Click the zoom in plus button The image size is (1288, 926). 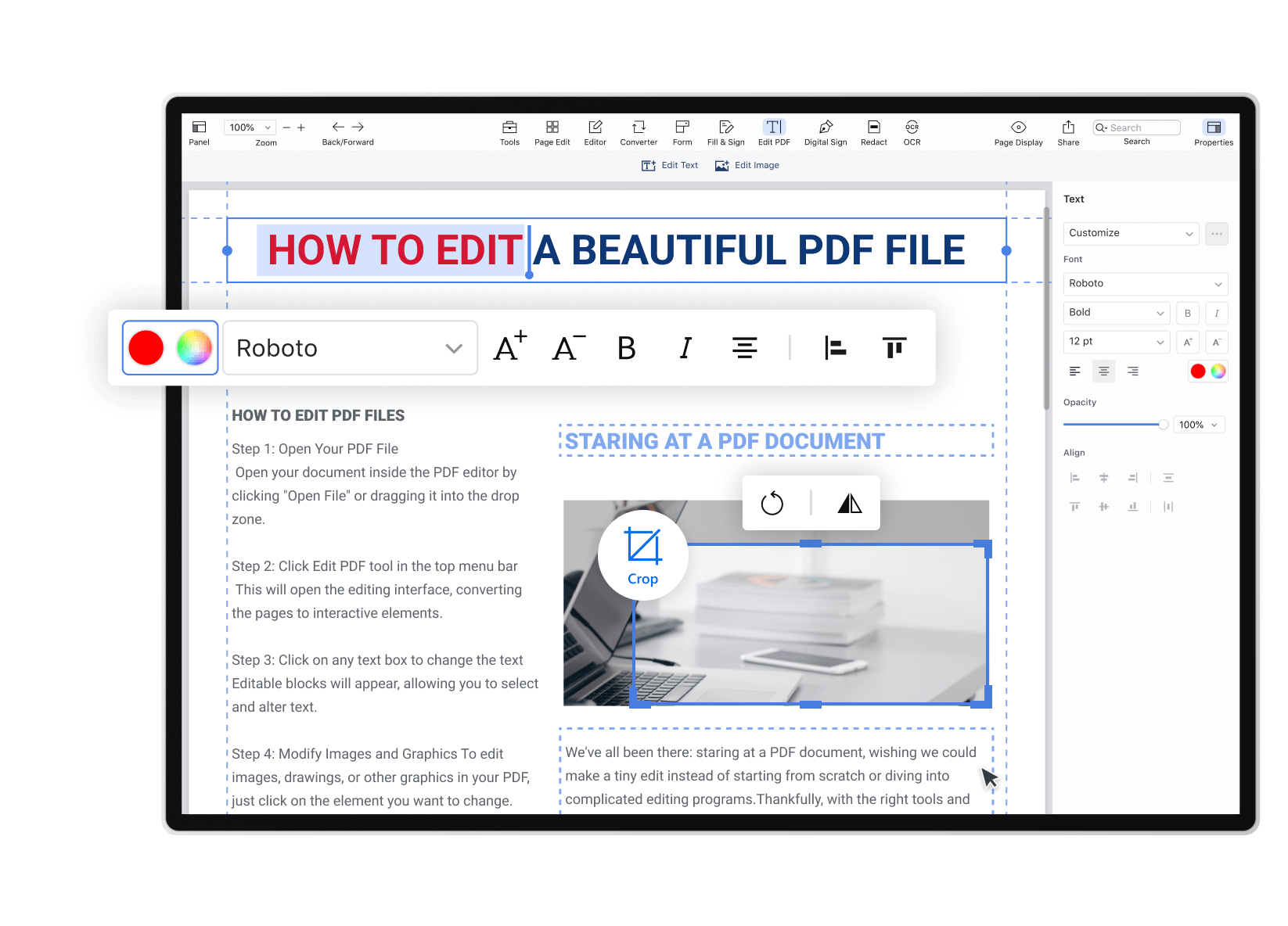coord(301,127)
